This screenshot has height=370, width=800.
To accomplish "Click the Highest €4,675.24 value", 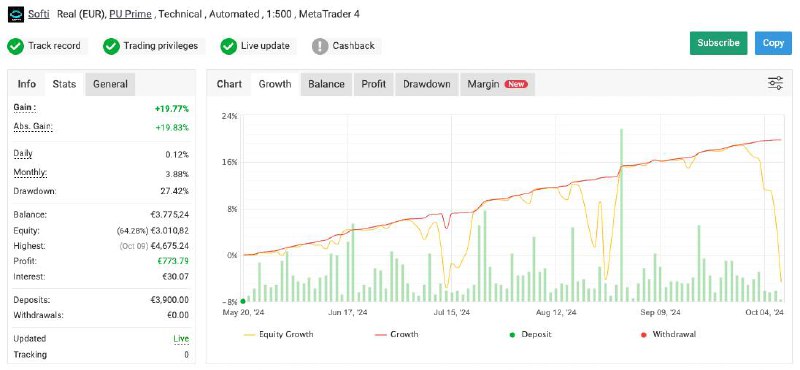I will (170, 246).
